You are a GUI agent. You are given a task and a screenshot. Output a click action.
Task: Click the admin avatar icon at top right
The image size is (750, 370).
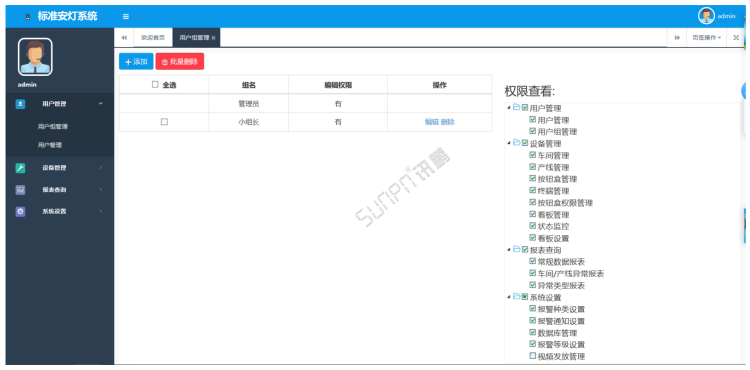click(x=706, y=16)
